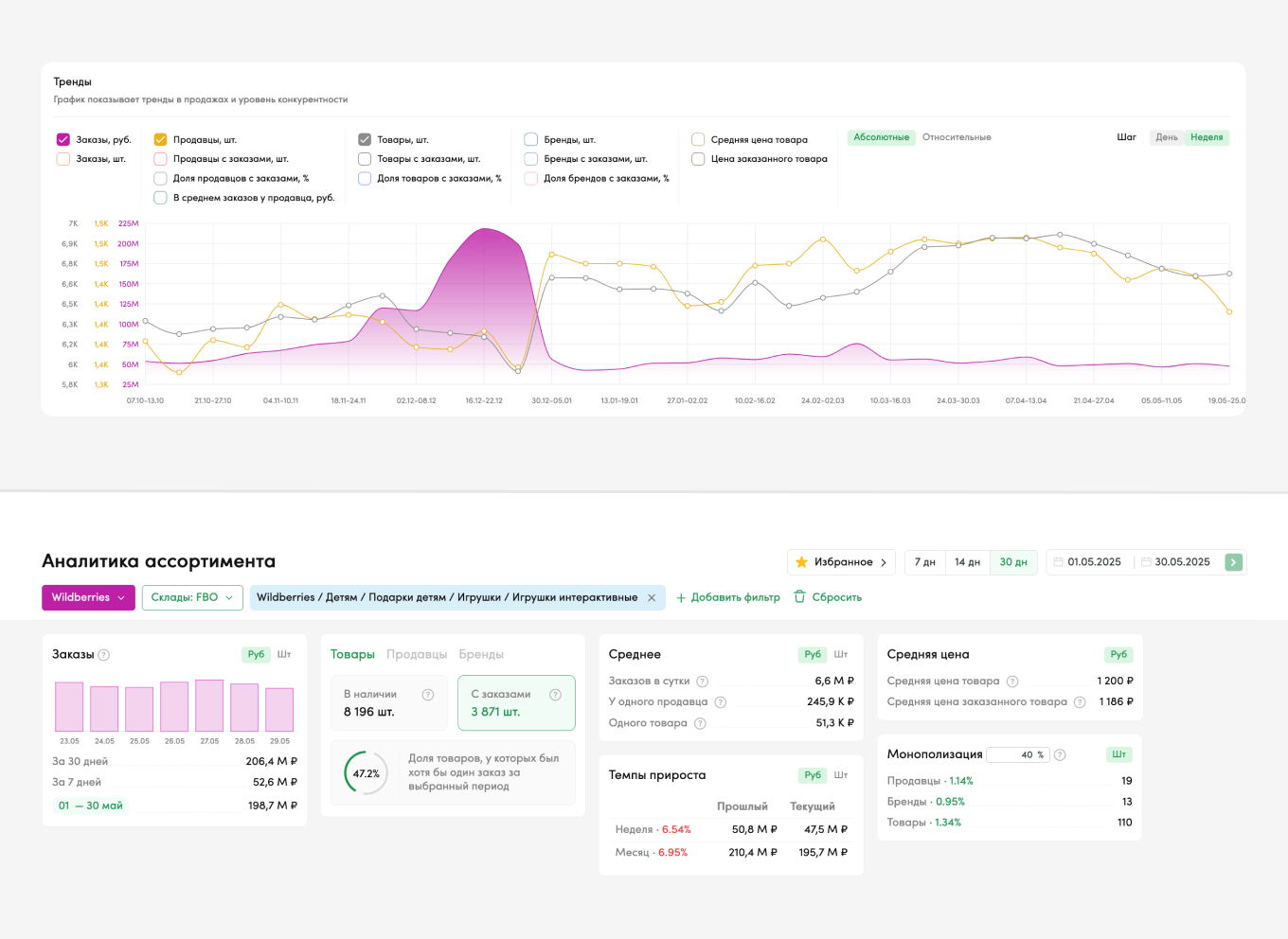Click the Монополизация percent input field
The image size is (1288, 939).
click(x=1018, y=755)
